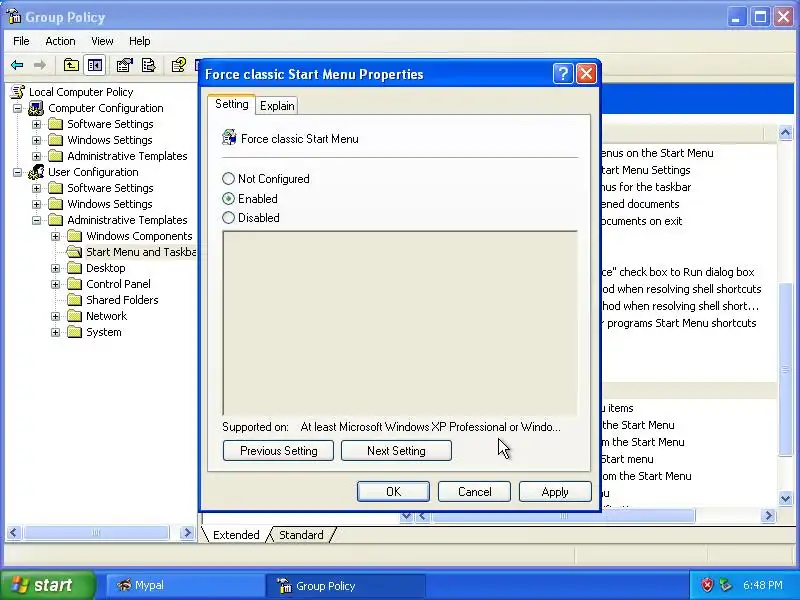
Task: Click the Group Policy title bar icon
Action: (x=14, y=17)
